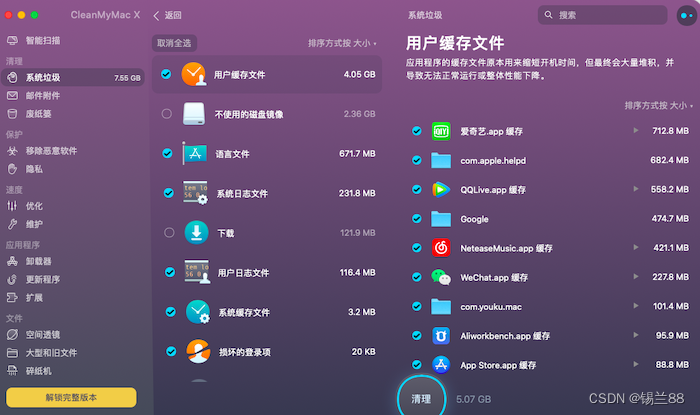Click 用户日志文件 log icon

(x=197, y=272)
